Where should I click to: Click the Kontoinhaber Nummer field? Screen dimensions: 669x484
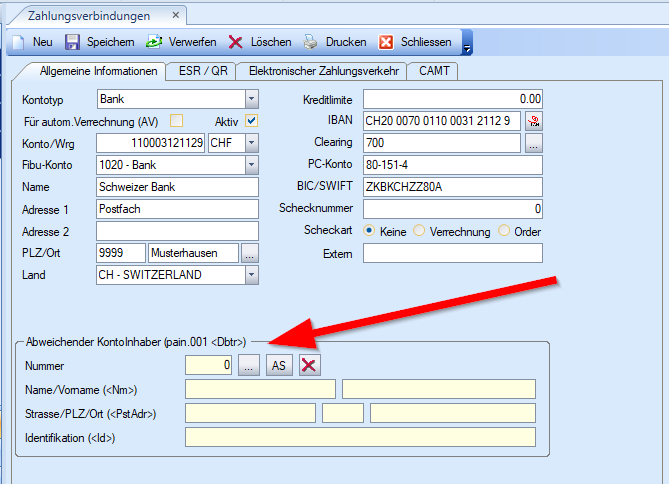tap(209, 365)
